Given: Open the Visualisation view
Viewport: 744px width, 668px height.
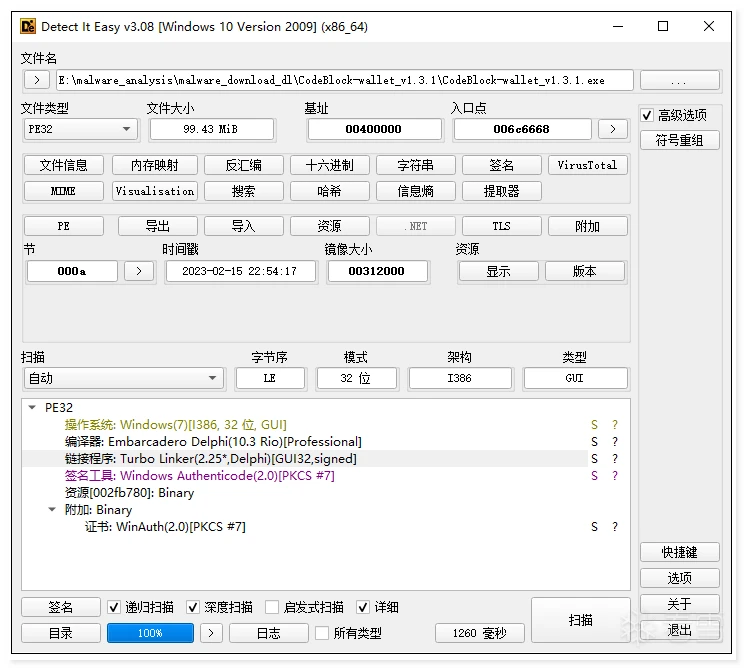Looking at the screenshot, I should pyautogui.click(x=155, y=191).
